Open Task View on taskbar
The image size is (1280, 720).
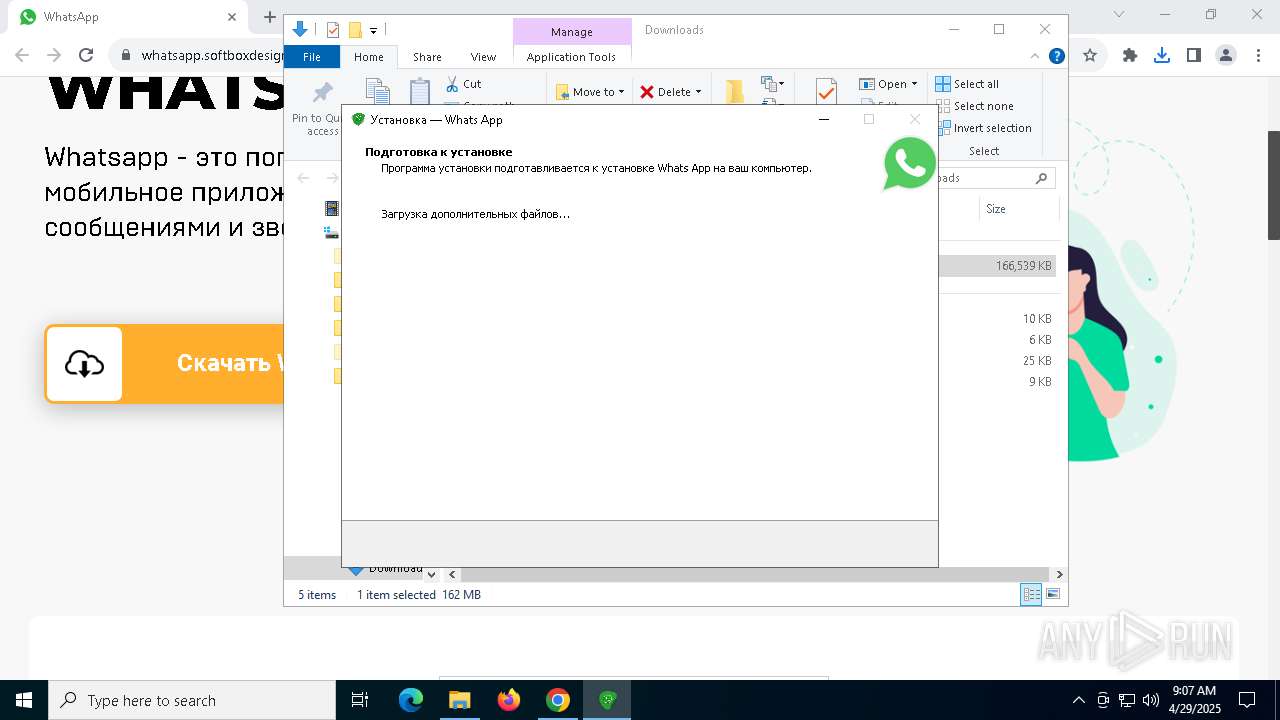(x=360, y=700)
